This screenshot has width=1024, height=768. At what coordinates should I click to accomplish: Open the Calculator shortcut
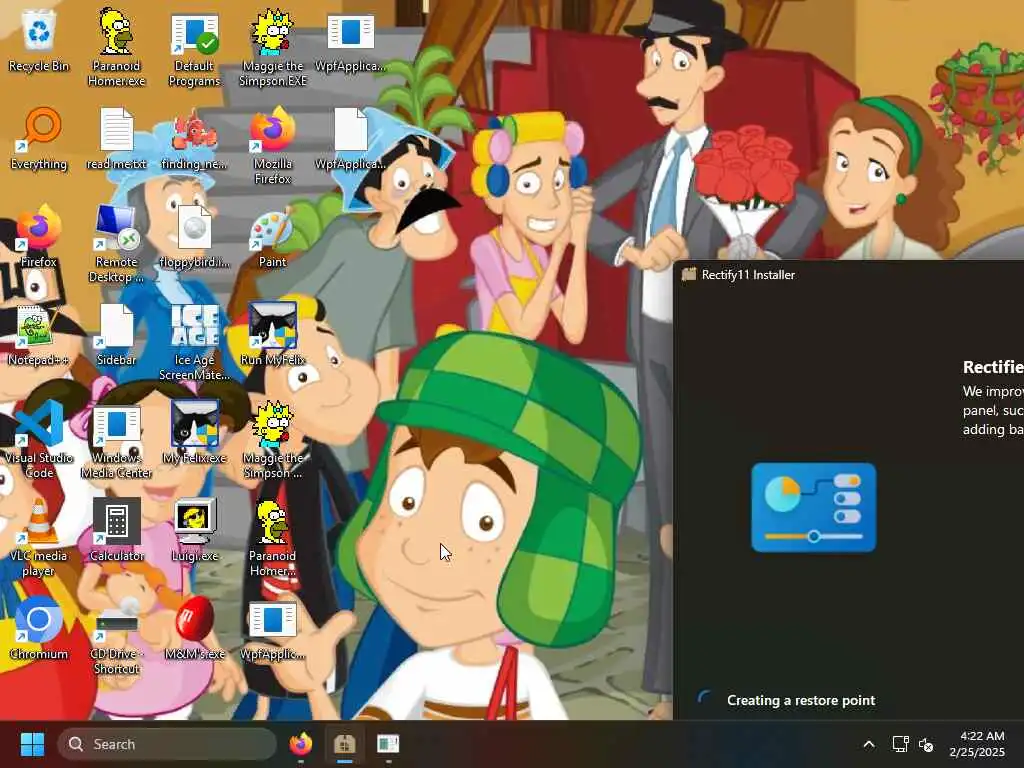[116, 530]
